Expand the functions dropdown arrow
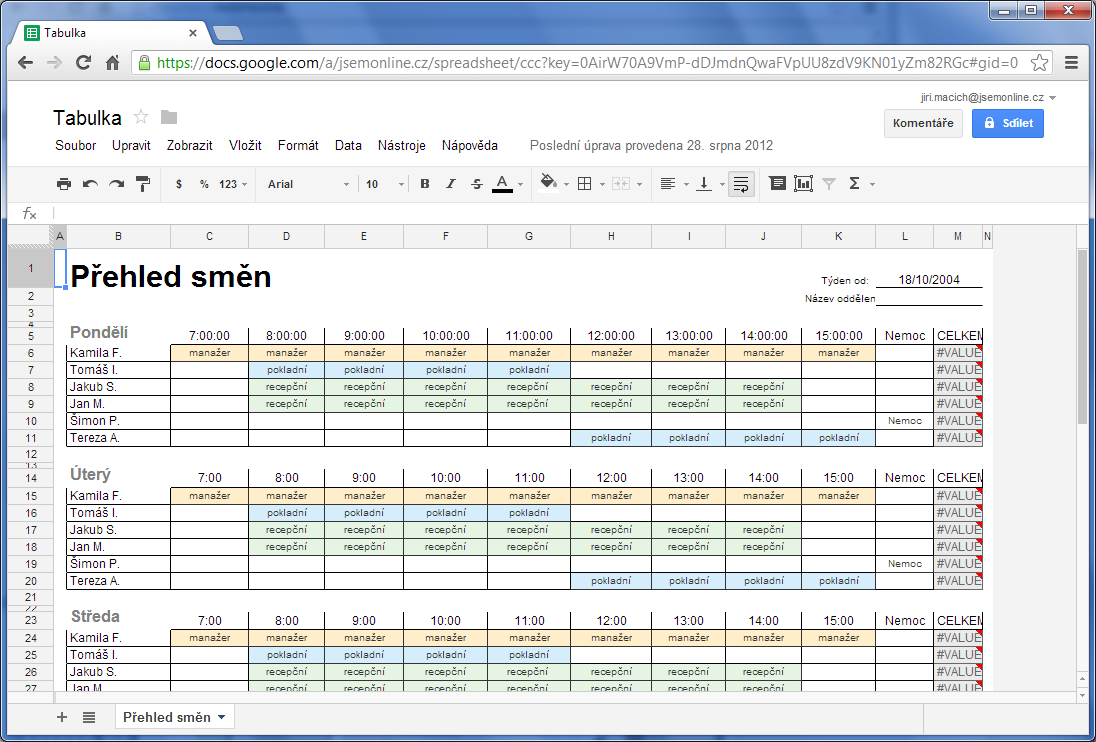 pos(872,184)
